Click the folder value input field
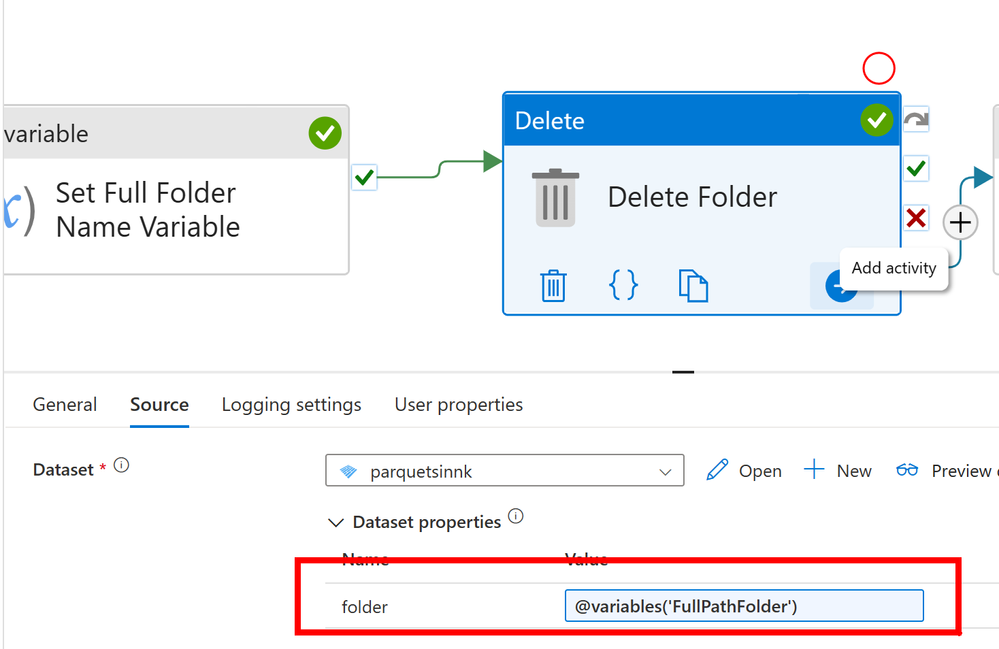Image resolution: width=999 pixels, height=649 pixels. click(x=744, y=606)
